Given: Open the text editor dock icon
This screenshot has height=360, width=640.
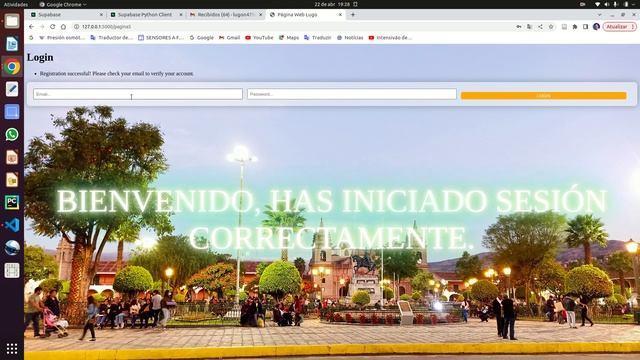Looking at the screenshot, I should 12,89.
